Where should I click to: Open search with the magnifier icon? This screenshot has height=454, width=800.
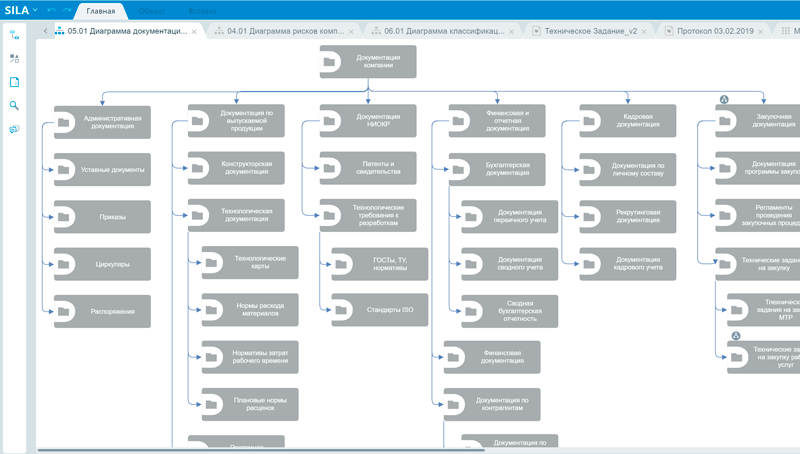click(14, 105)
